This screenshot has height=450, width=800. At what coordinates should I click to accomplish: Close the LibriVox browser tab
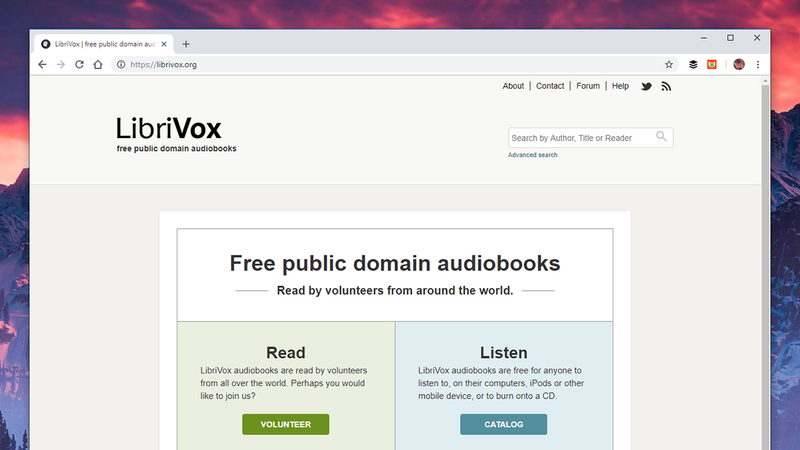(164, 44)
